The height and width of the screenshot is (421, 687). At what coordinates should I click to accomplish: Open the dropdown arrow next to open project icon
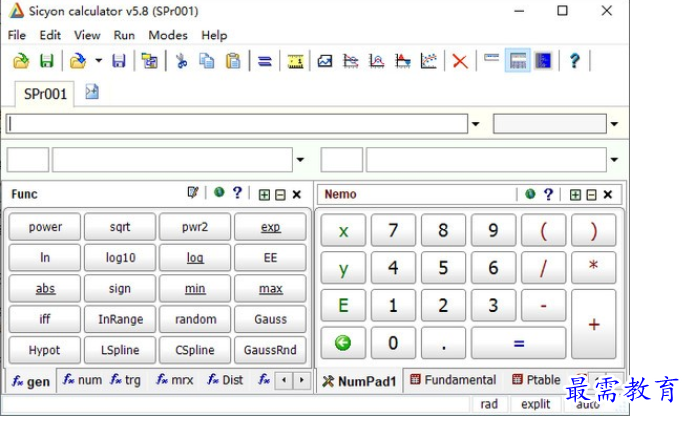(x=99, y=61)
